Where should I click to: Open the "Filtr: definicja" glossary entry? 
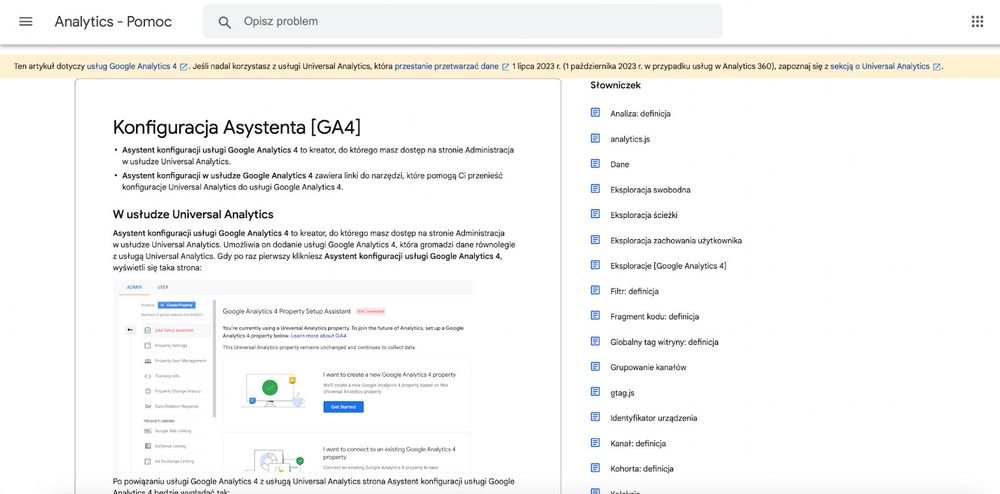tap(634, 291)
